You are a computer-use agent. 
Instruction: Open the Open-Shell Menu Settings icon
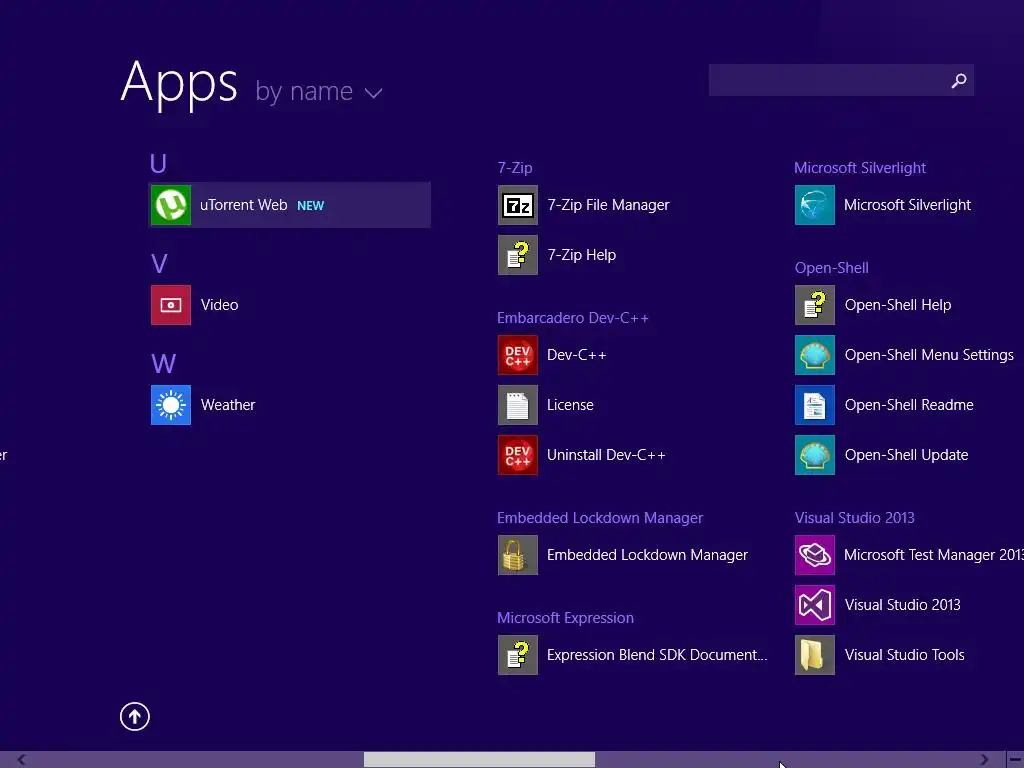pos(815,355)
